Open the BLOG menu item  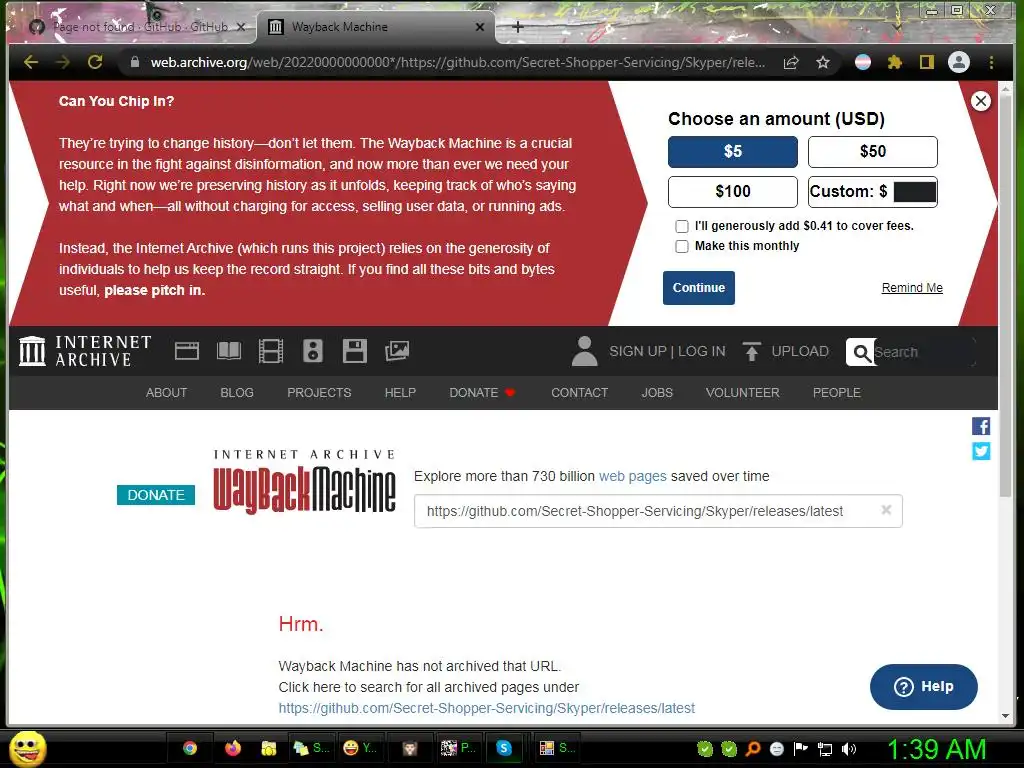tap(236, 392)
